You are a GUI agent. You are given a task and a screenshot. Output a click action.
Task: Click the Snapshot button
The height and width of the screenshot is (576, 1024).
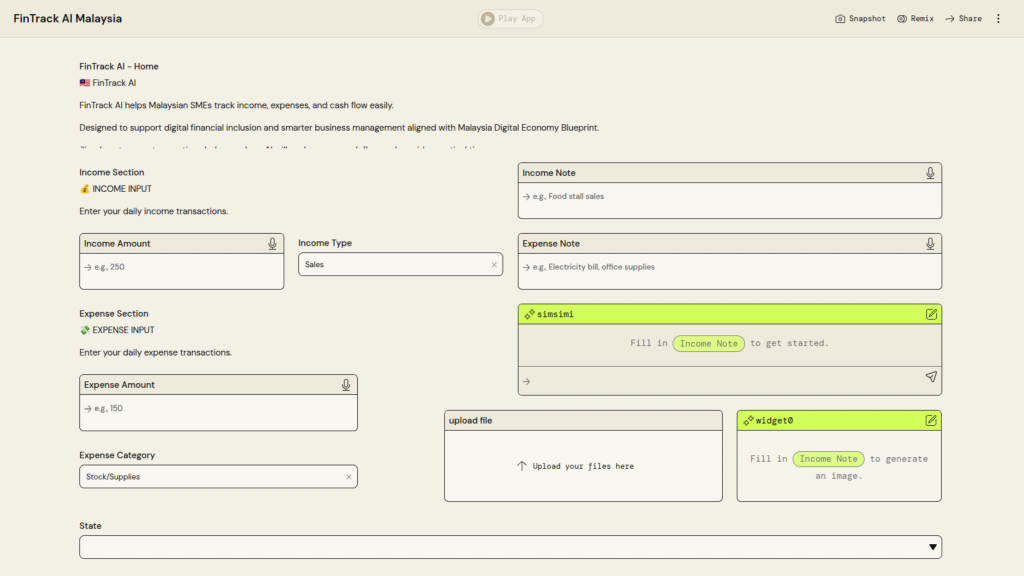click(x=860, y=19)
